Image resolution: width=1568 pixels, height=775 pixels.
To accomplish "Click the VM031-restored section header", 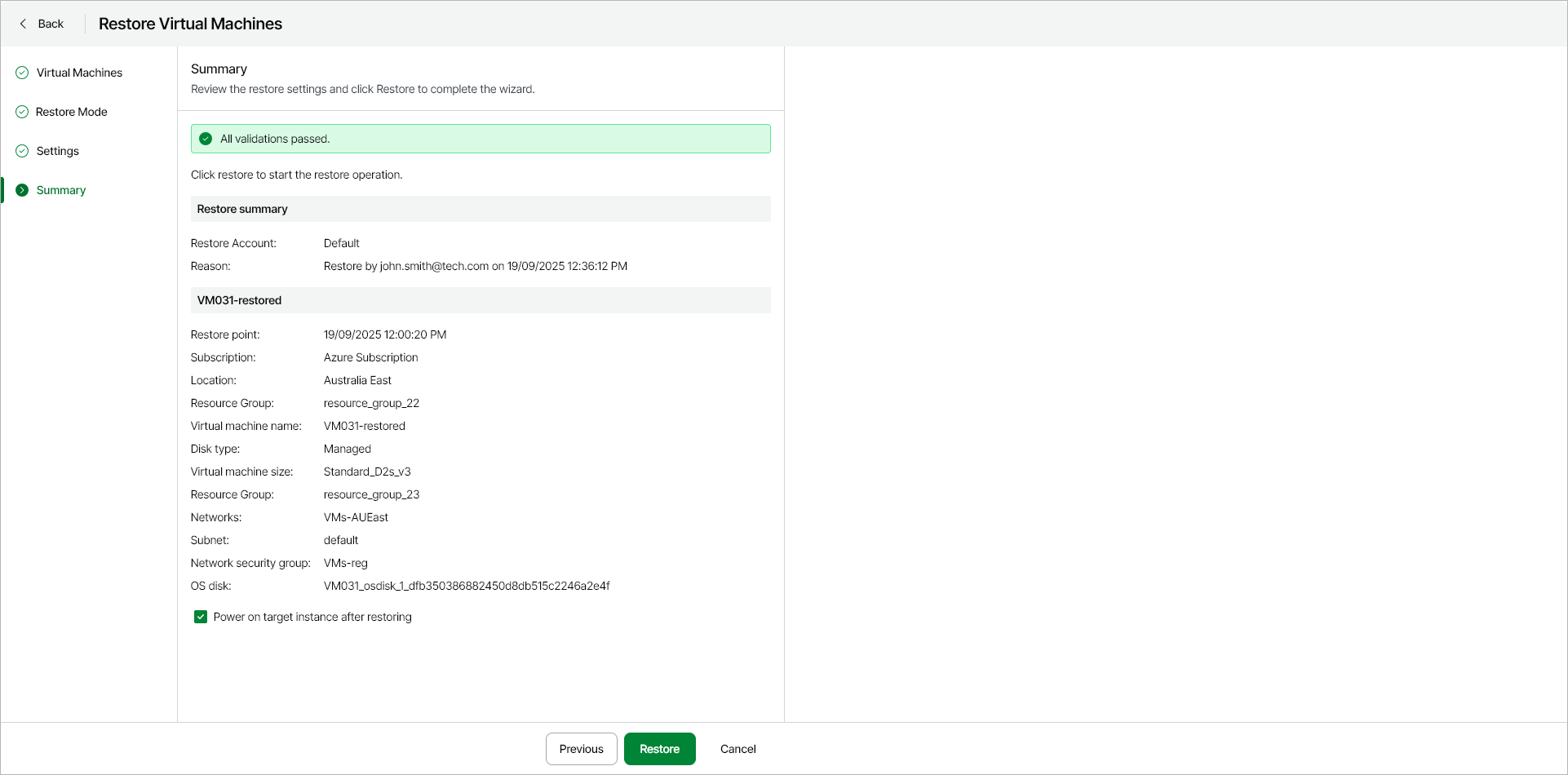I will (239, 300).
